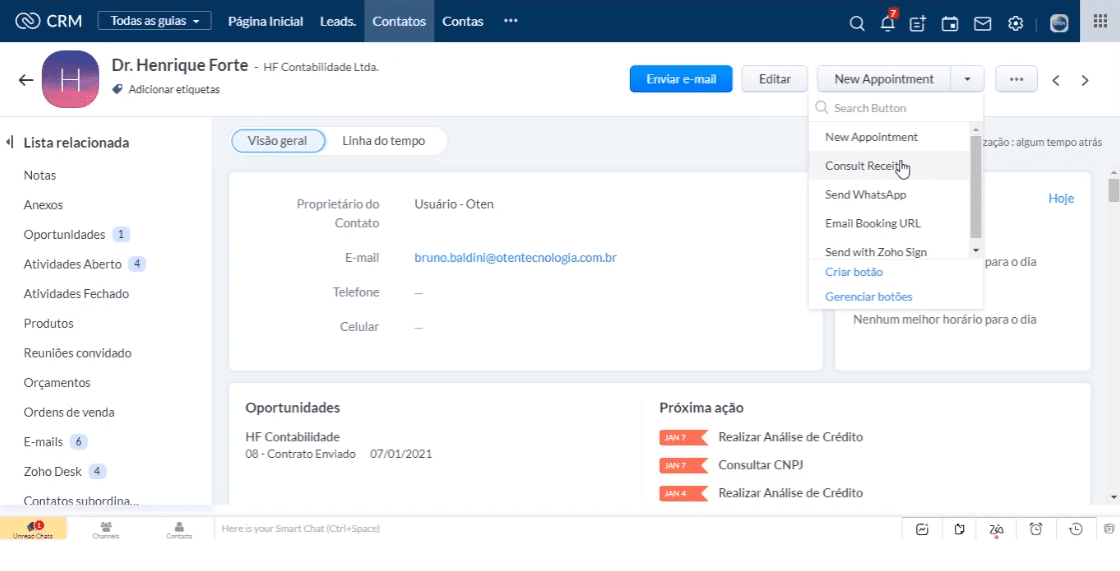Screen dimensions: 1120x571
Task: Open the three-dot more actions button
Action: click(1016, 79)
